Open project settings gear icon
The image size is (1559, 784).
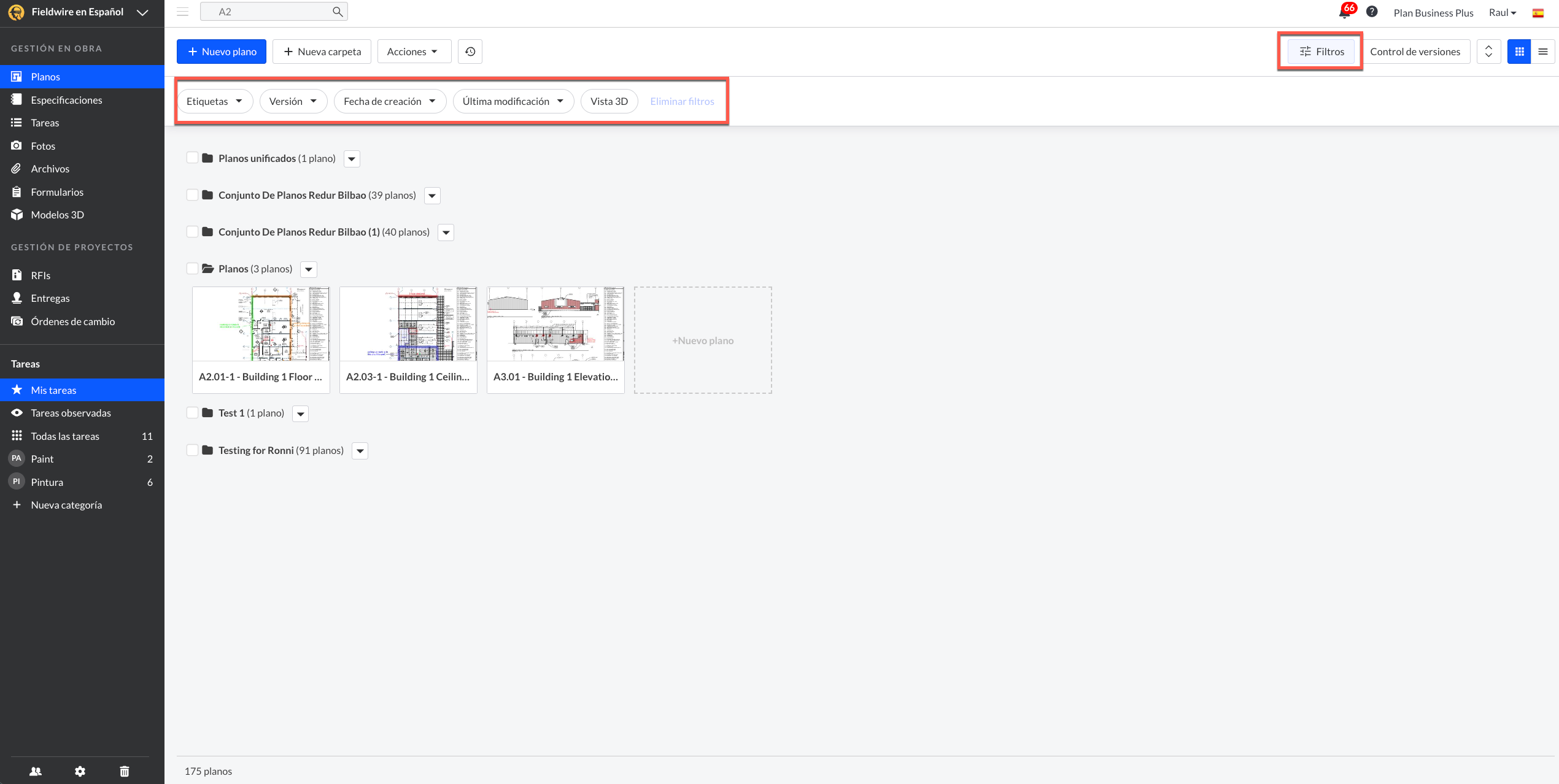pyautogui.click(x=80, y=771)
